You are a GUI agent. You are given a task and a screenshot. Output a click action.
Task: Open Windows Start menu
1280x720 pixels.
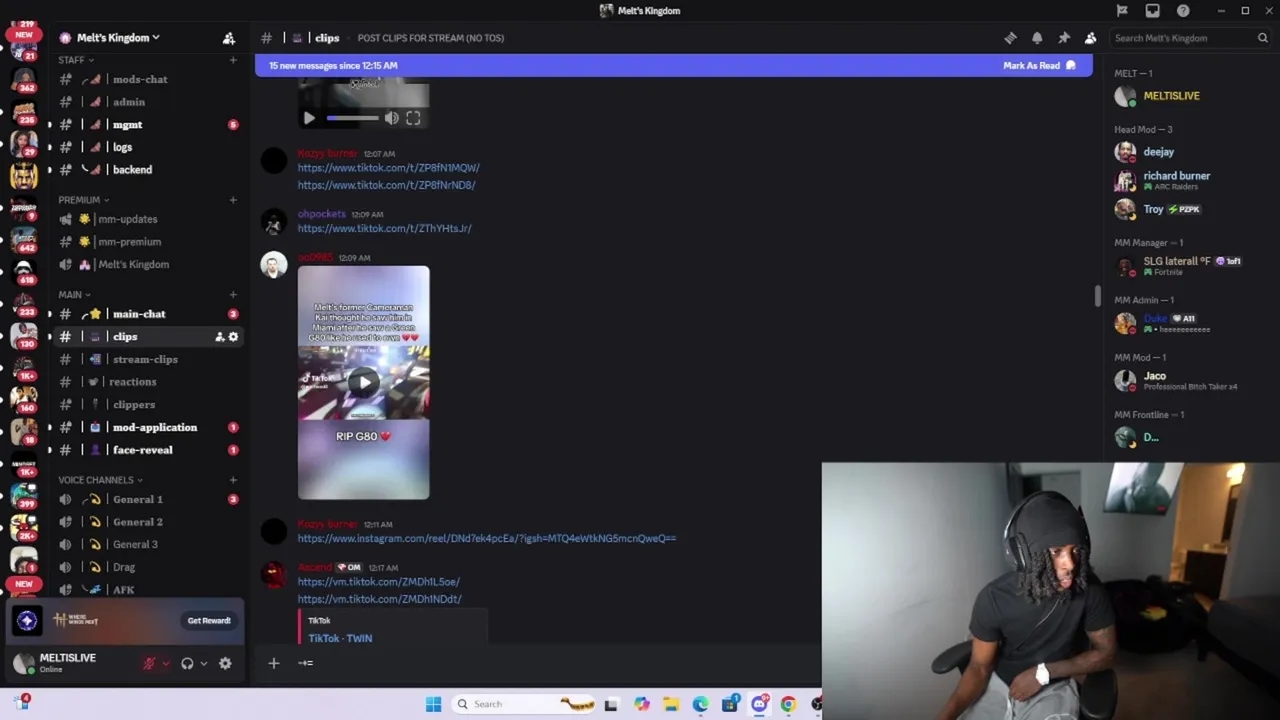pos(433,704)
